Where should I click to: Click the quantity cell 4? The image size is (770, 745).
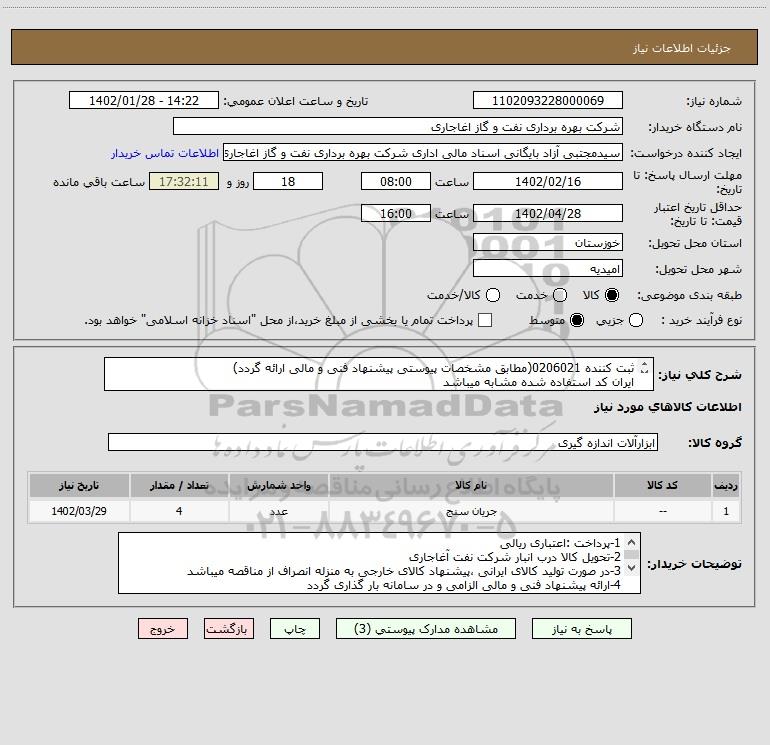179,511
